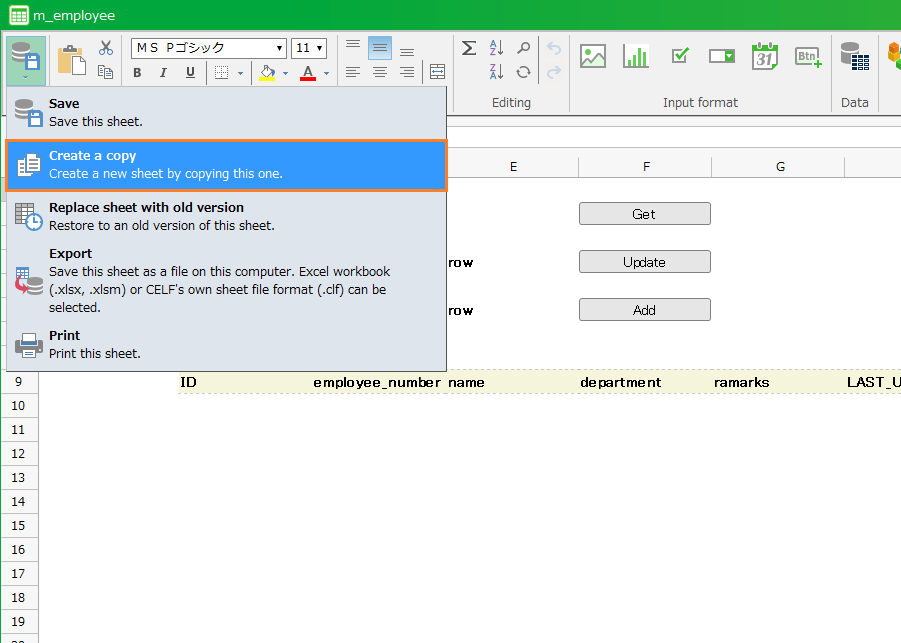Click the scissors cut icon
Viewport: 901px width, 643px height.
(x=106, y=48)
